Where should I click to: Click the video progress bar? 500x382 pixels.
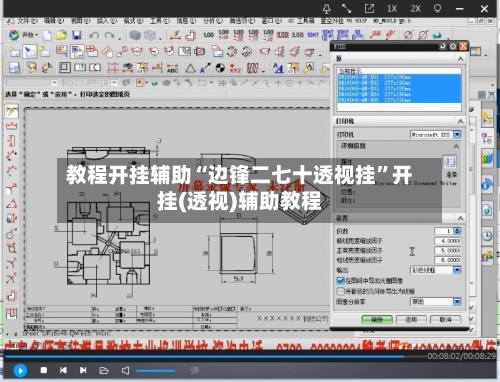click(x=215, y=356)
